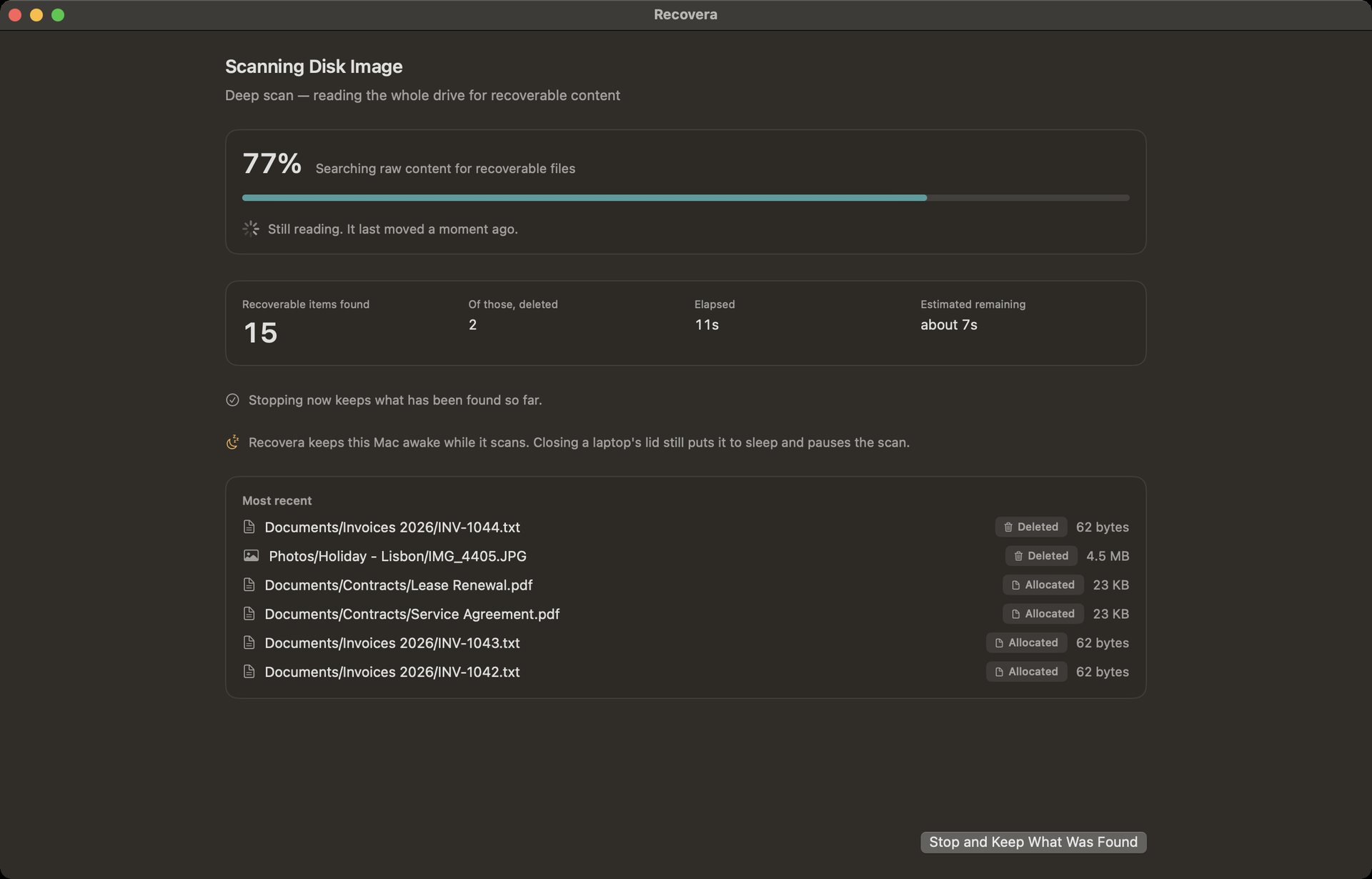Click the deleted count value 2

[472, 324]
